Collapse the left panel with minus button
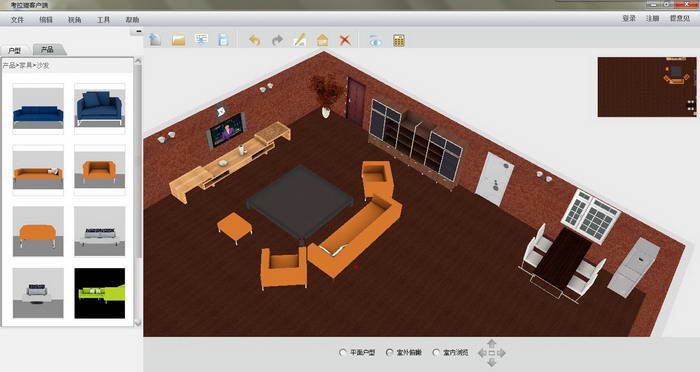Image resolution: width=700 pixels, height=372 pixels. [138, 31]
